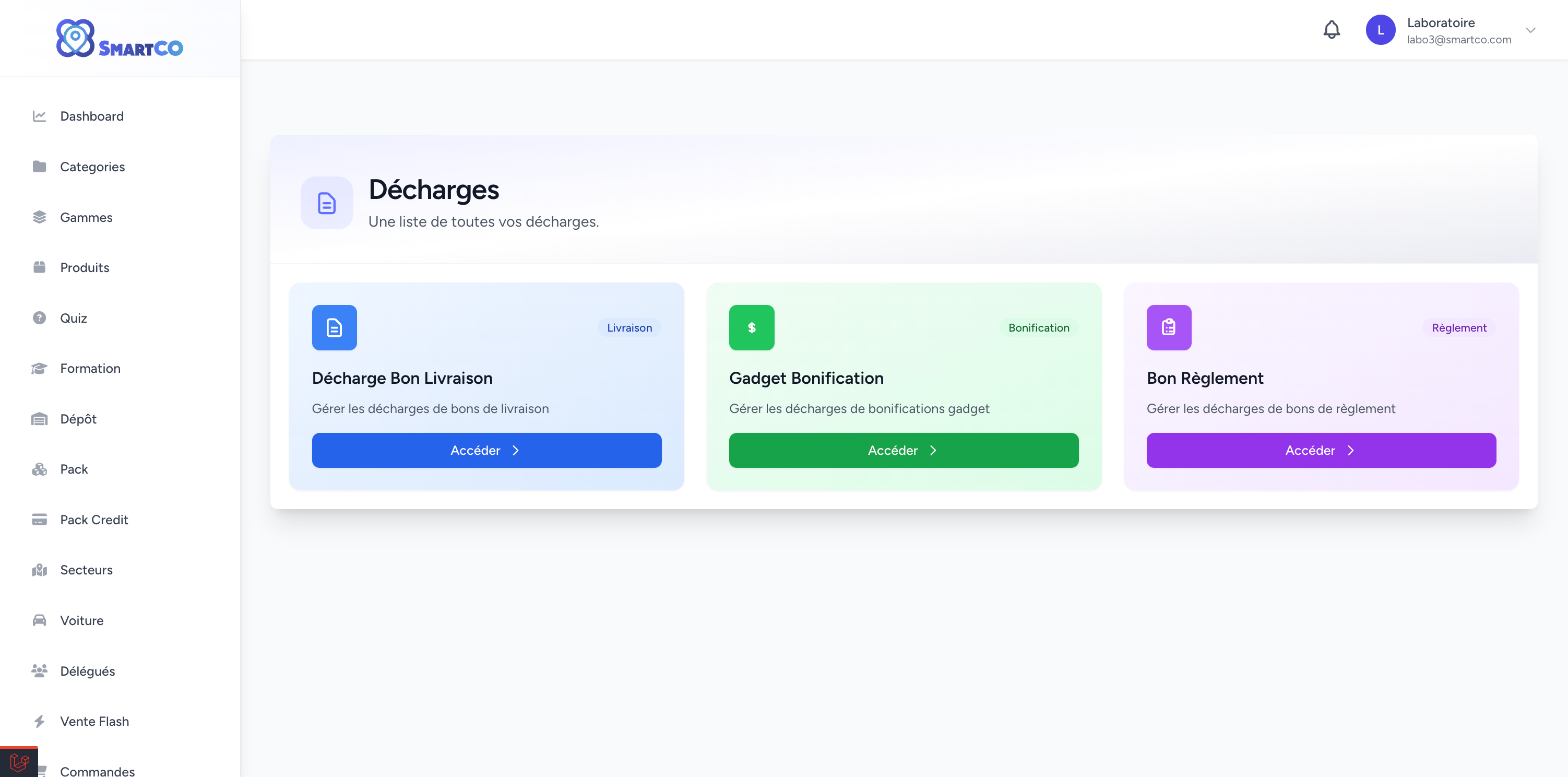Click 'Gérer les décharges de bons de règlement'
Viewport: 1568px width, 777px height.
coord(1270,408)
